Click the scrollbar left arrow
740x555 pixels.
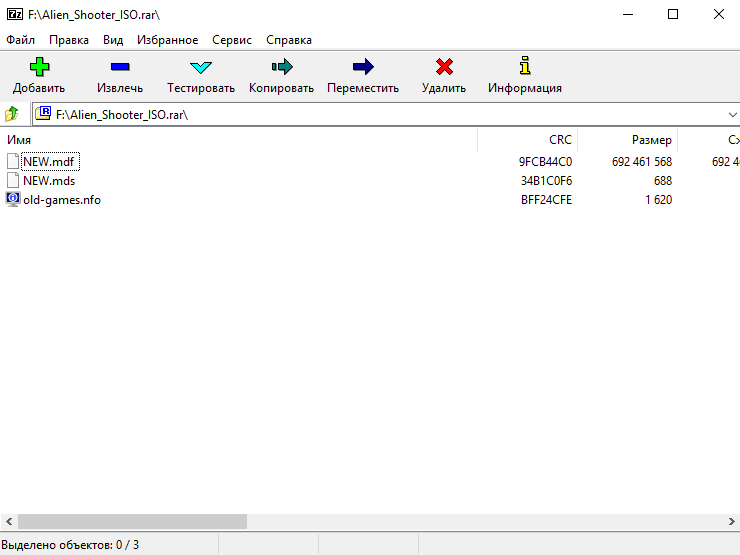(x=9, y=521)
